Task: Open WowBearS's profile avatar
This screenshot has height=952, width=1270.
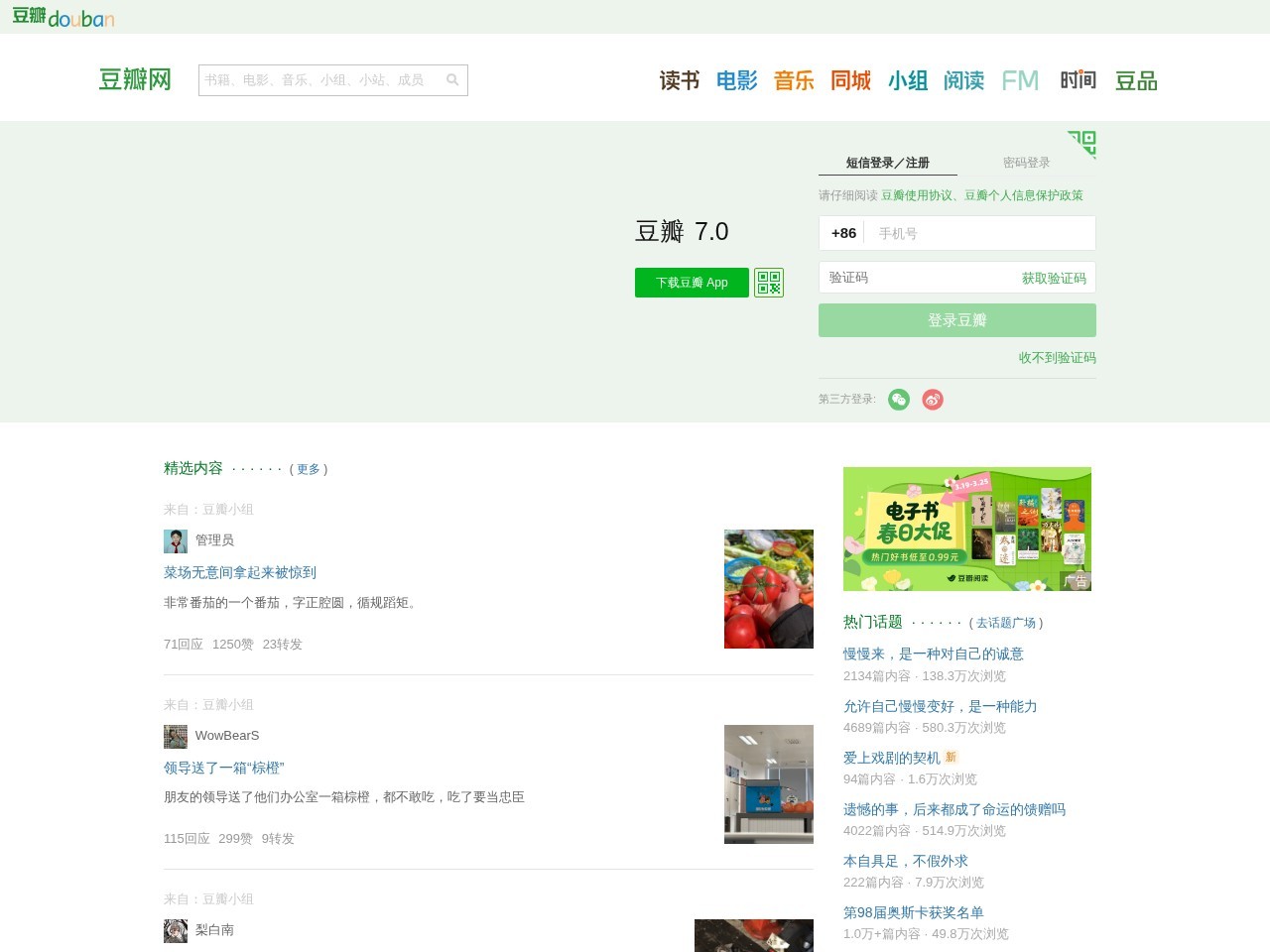Action: [x=175, y=736]
